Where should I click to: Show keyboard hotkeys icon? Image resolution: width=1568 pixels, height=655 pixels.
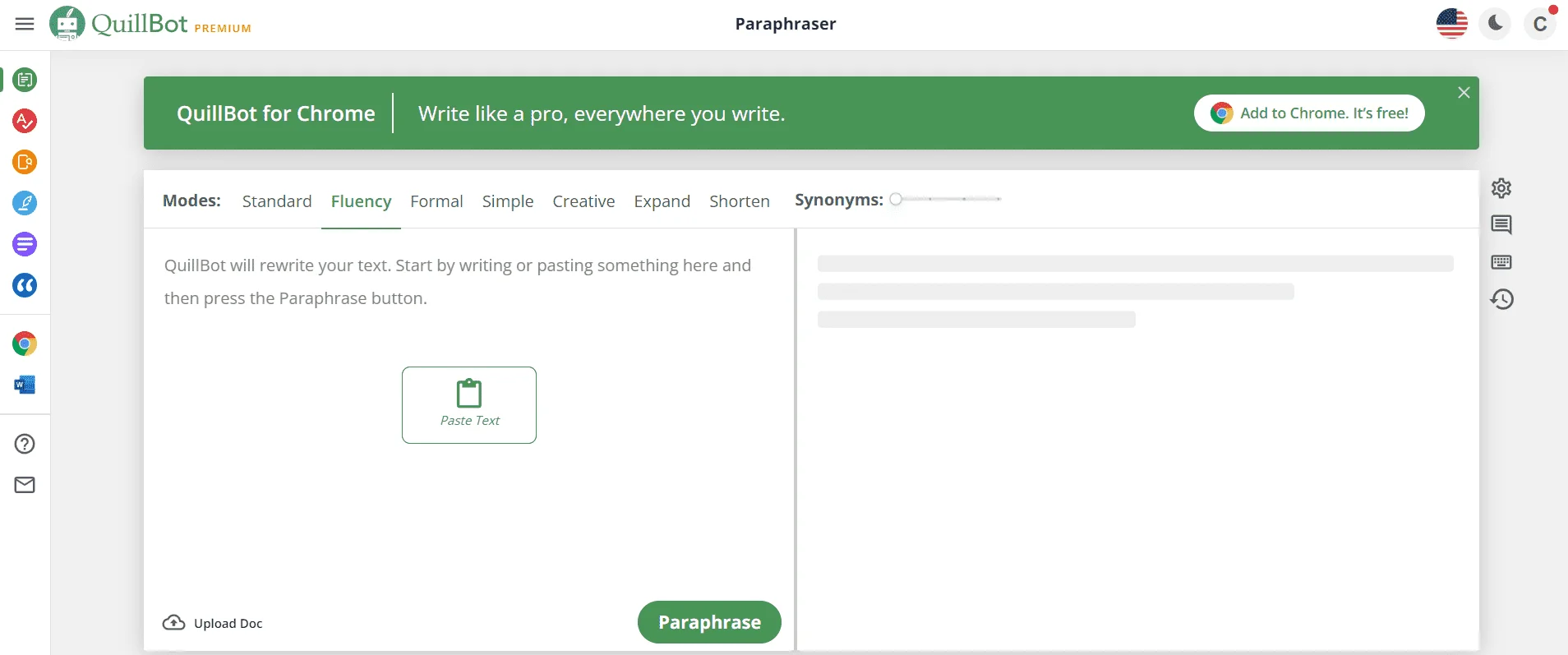coord(1501,262)
